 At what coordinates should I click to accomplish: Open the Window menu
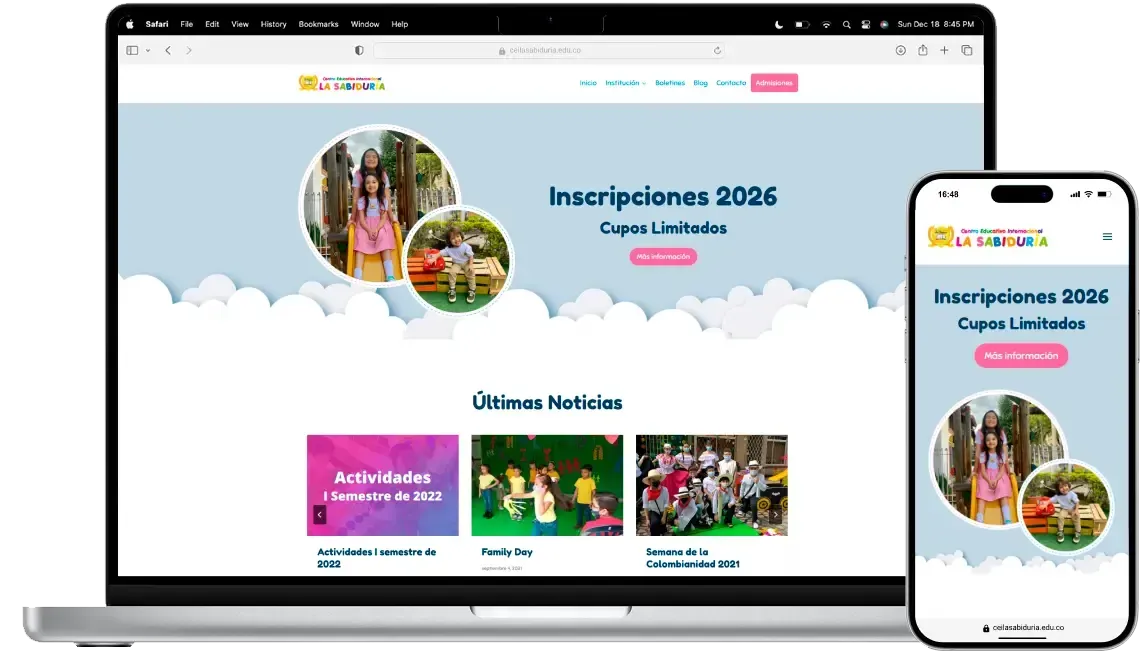(365, 24)
